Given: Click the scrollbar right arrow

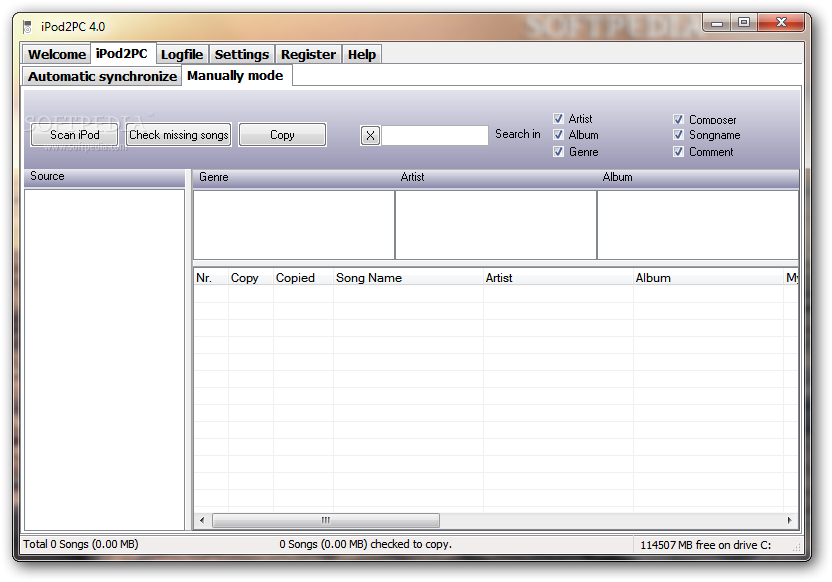Looking at the screenshot, I should click(x=790, y=520).
